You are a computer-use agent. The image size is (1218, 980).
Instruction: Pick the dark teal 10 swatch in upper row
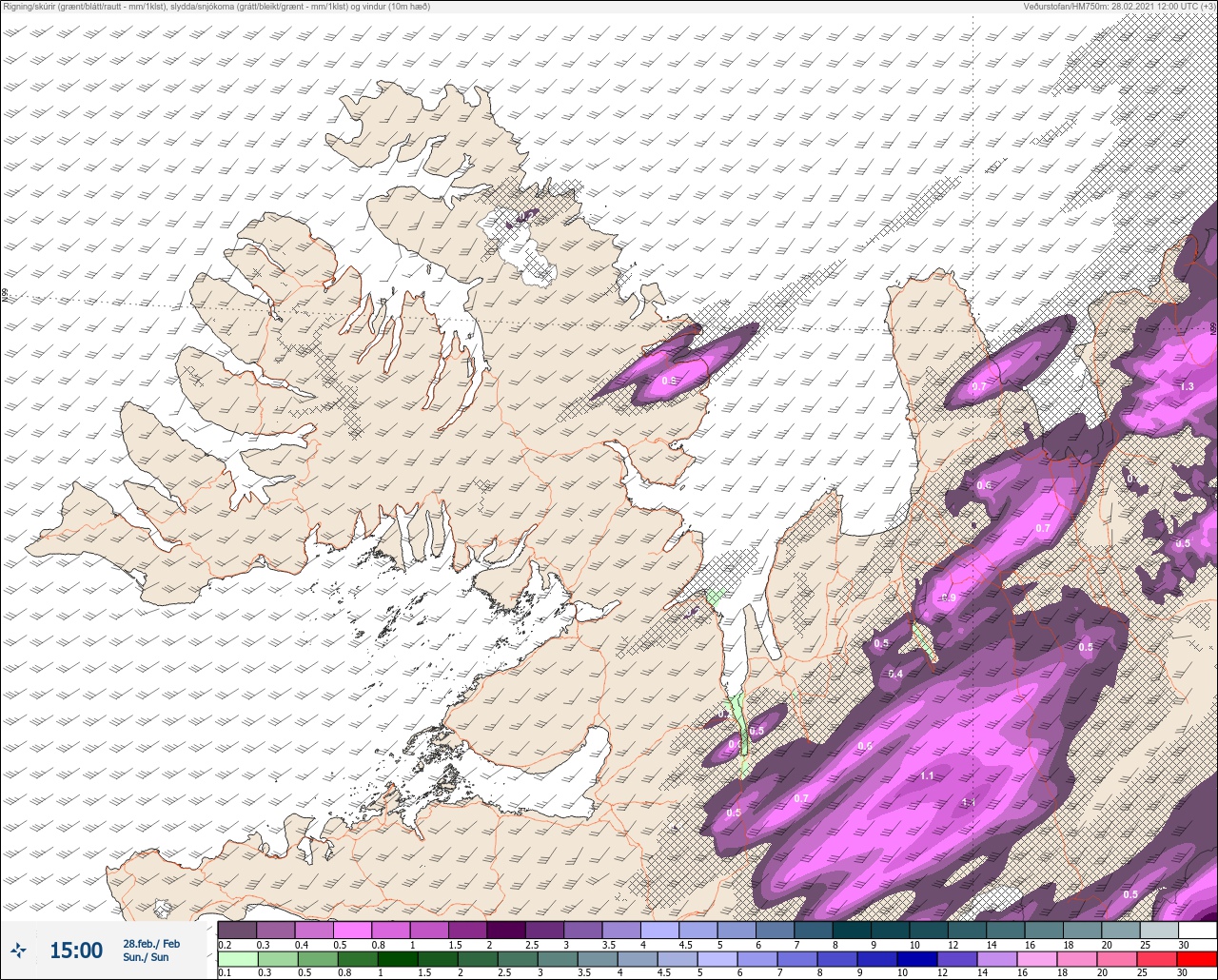pyautogui.click(x=928, y=930)
